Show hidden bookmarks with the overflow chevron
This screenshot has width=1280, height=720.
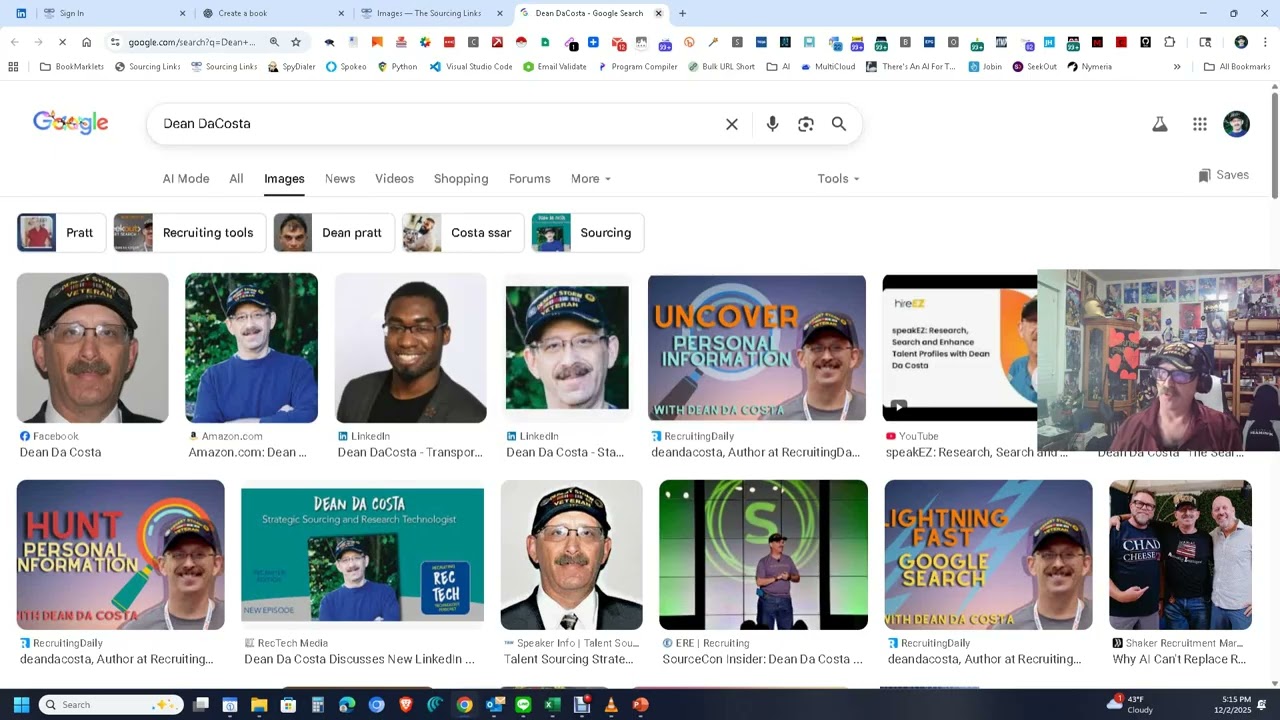click(1177, 67)
